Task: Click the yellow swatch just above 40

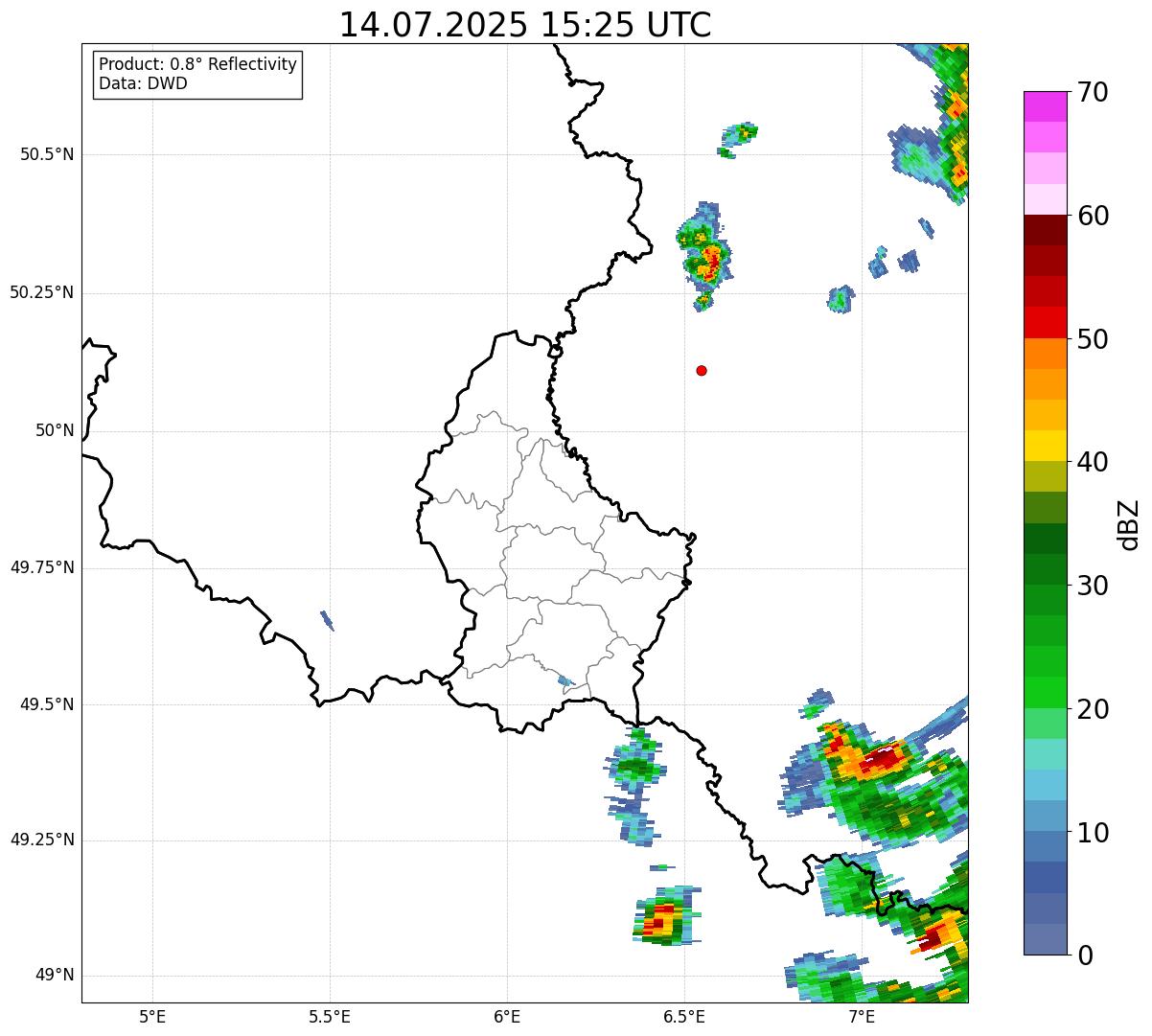Action: 1045,447
